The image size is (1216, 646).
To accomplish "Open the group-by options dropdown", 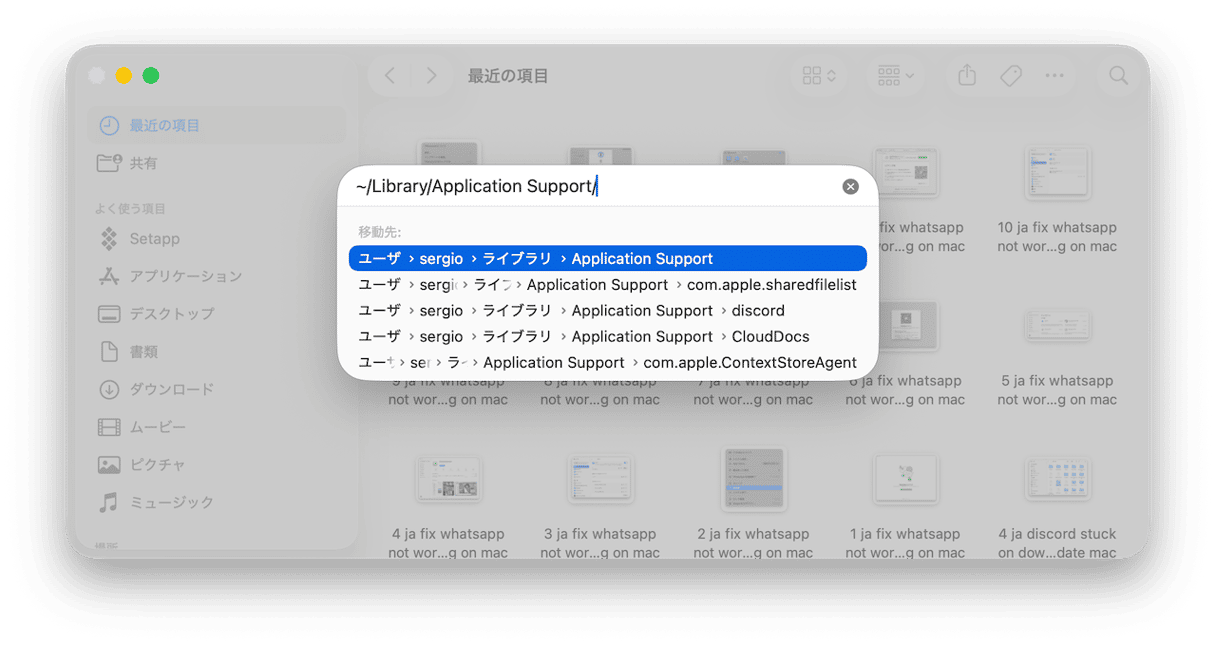I will pyautogui.click(x=895, y=76).
